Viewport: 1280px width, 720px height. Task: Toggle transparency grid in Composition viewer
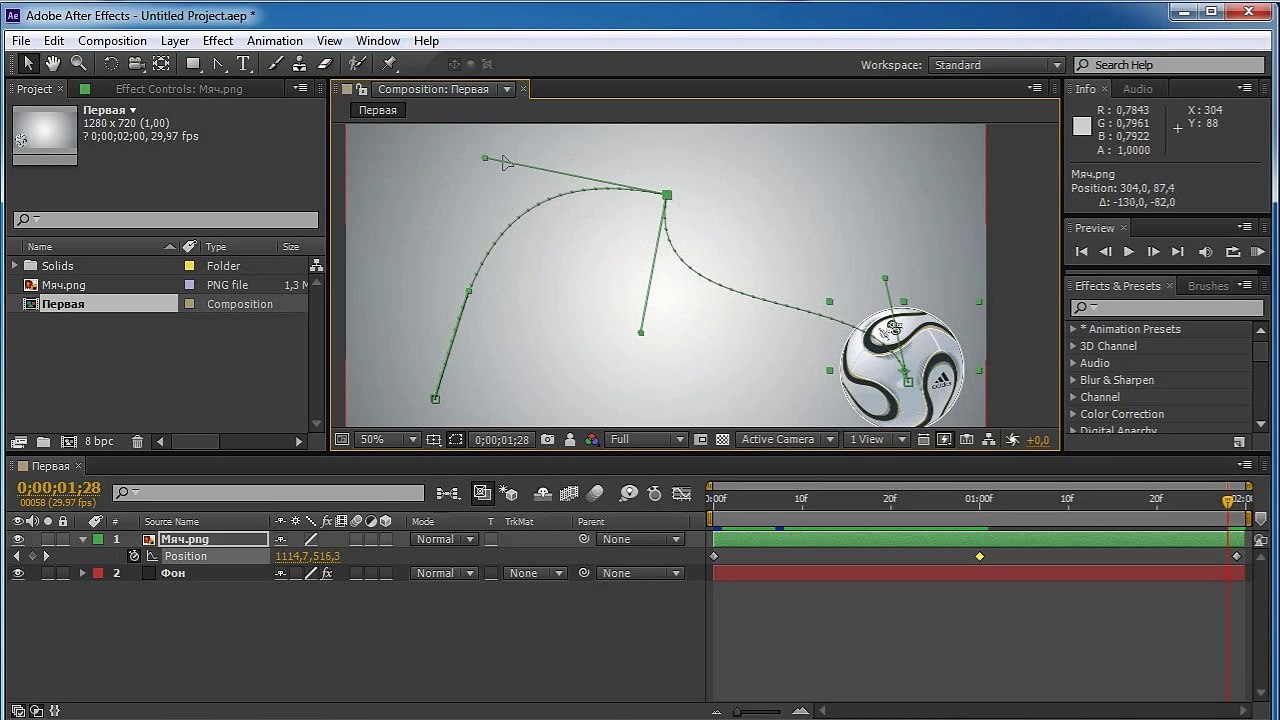(722, 439)
